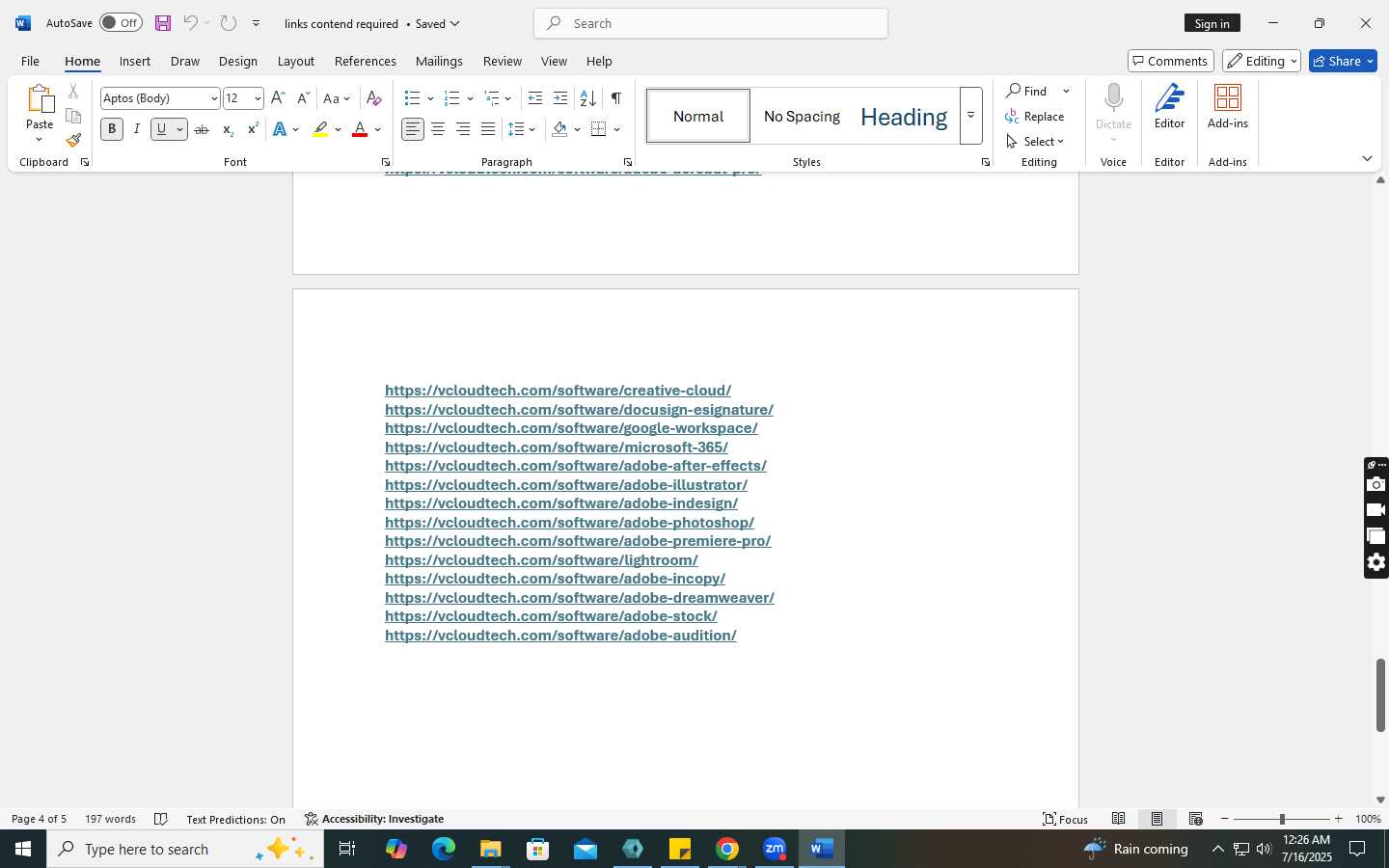
Task: Justify the paragraph text
Action: click(488, 129)
